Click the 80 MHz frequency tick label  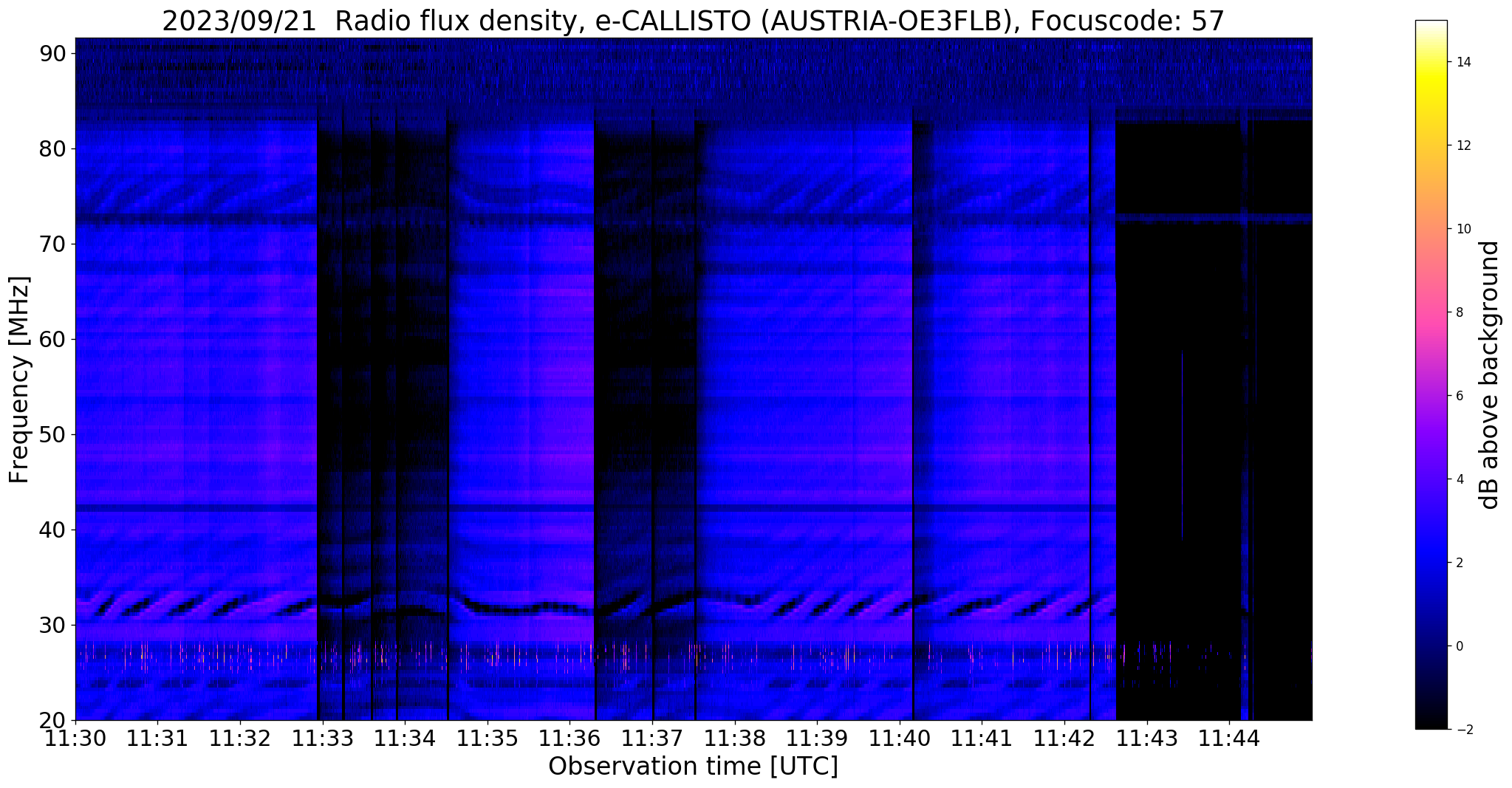[52, 148]
